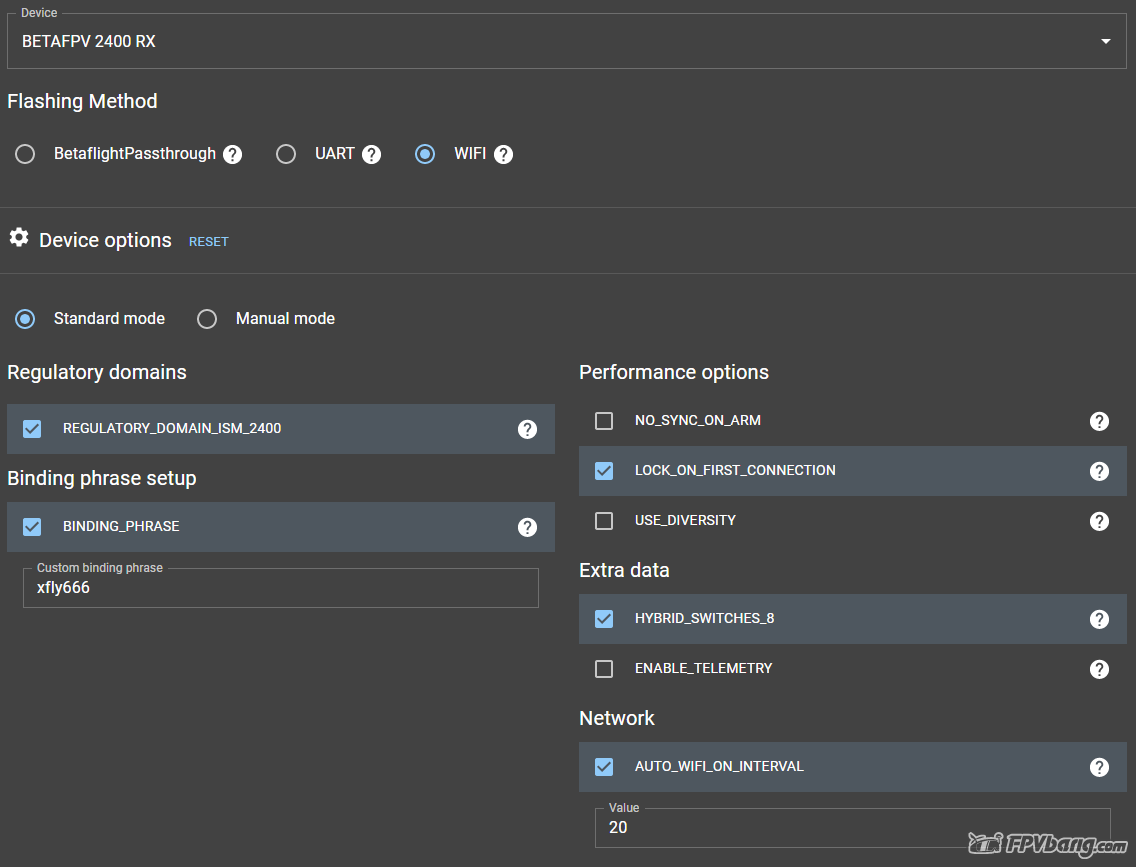Click the Device options gear icon
This screenshot has width=1136, height=867.
(19, 238)
